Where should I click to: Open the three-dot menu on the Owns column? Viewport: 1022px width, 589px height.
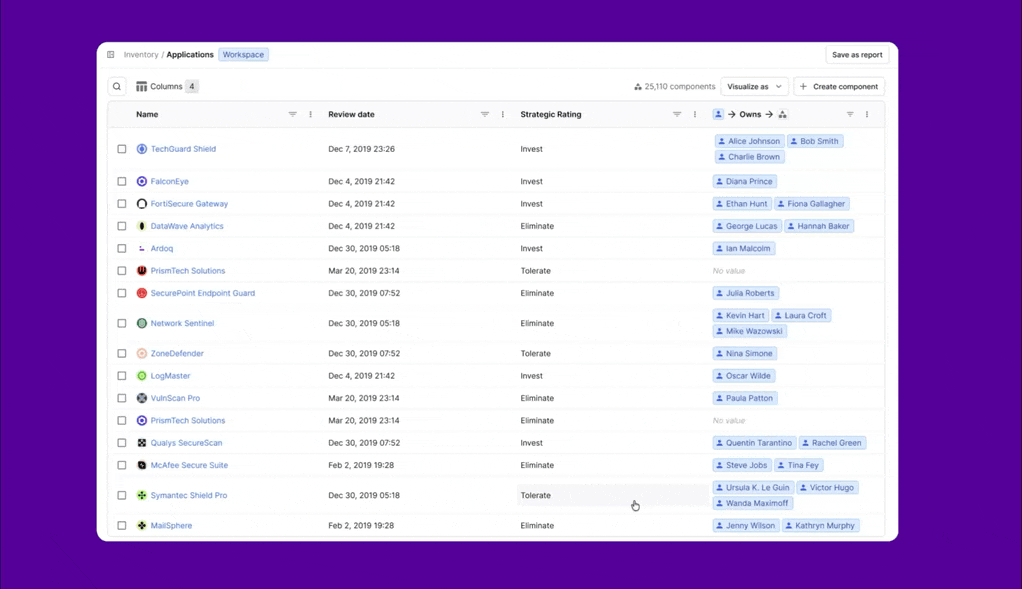coord(867,114)
